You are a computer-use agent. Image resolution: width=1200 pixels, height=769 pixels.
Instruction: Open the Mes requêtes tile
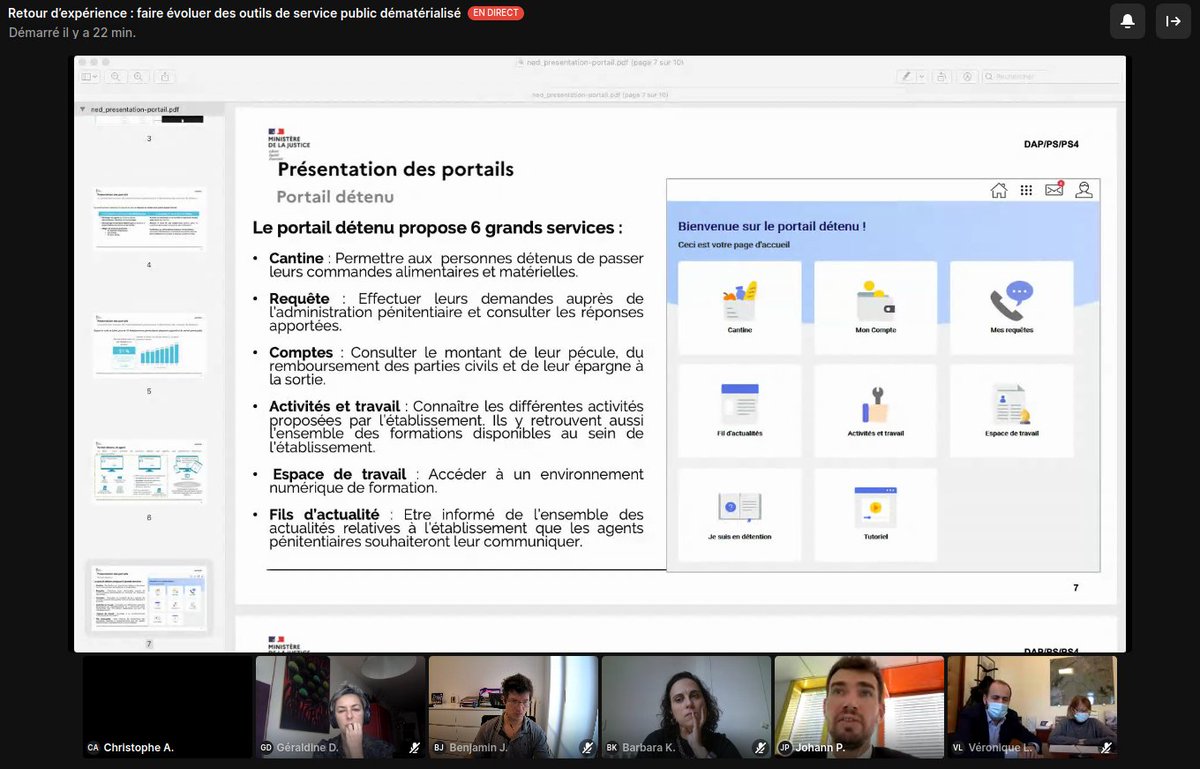[x=1012, y=308]
